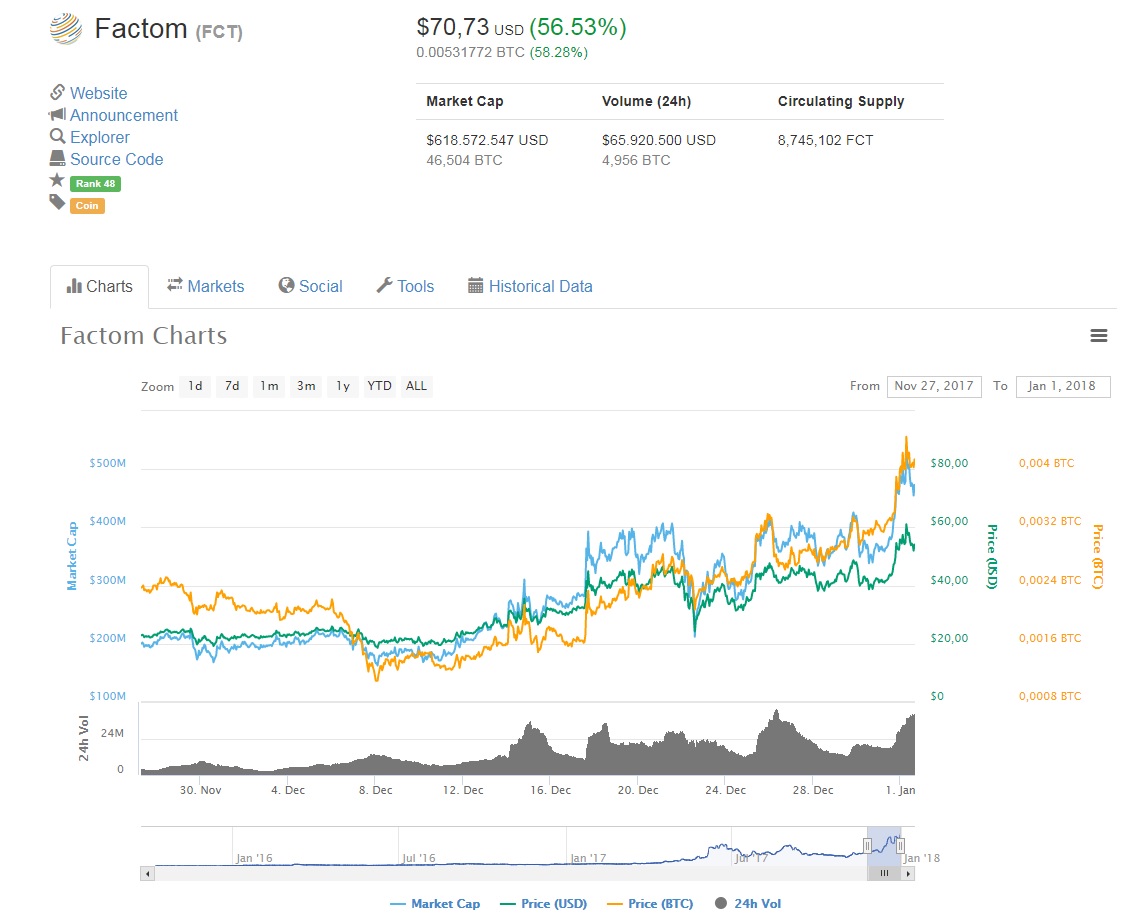
Task: Click the Rank 48 badge
Action: pos(95,184)
